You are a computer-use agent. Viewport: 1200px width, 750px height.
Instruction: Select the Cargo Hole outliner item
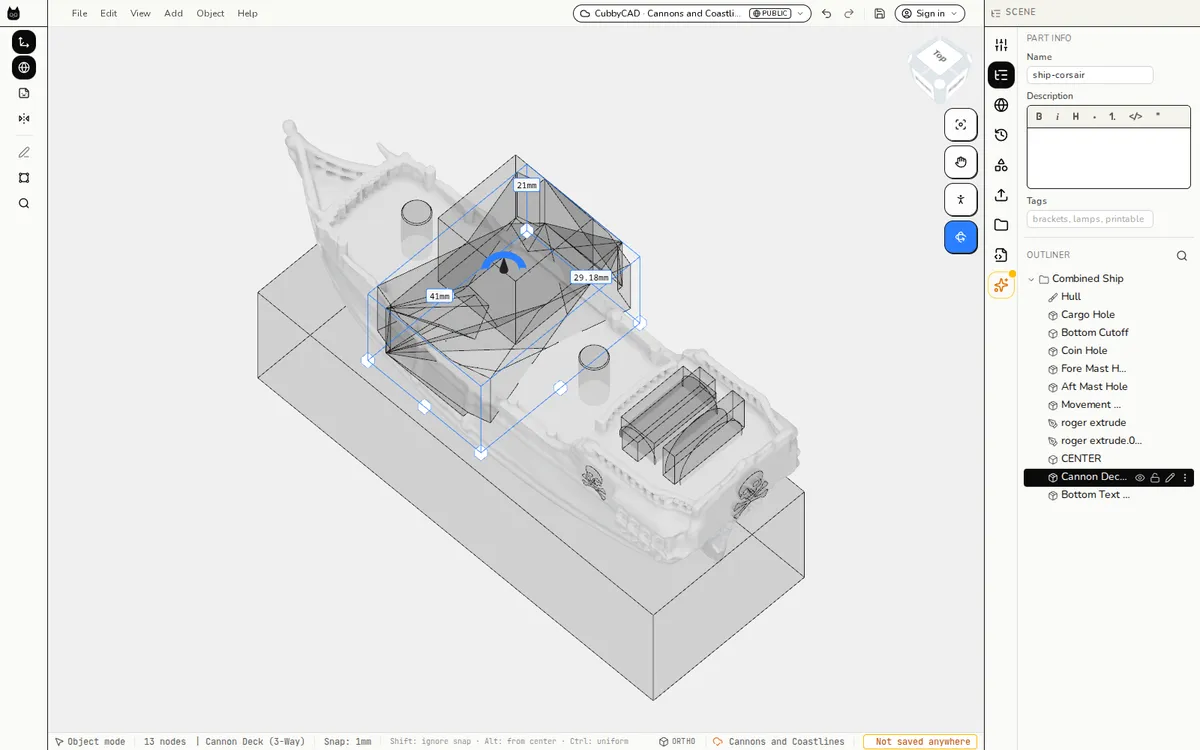[1088, 315]
